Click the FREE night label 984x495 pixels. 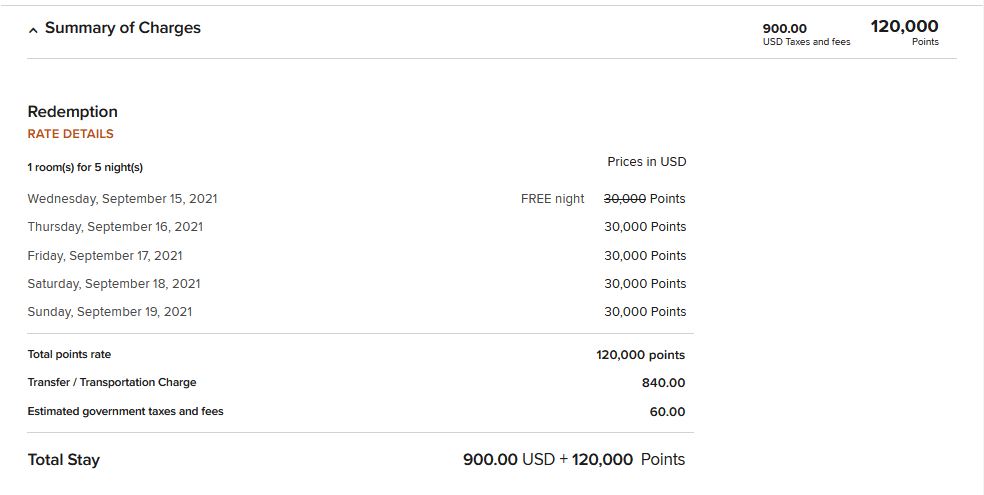coord(552,199)
